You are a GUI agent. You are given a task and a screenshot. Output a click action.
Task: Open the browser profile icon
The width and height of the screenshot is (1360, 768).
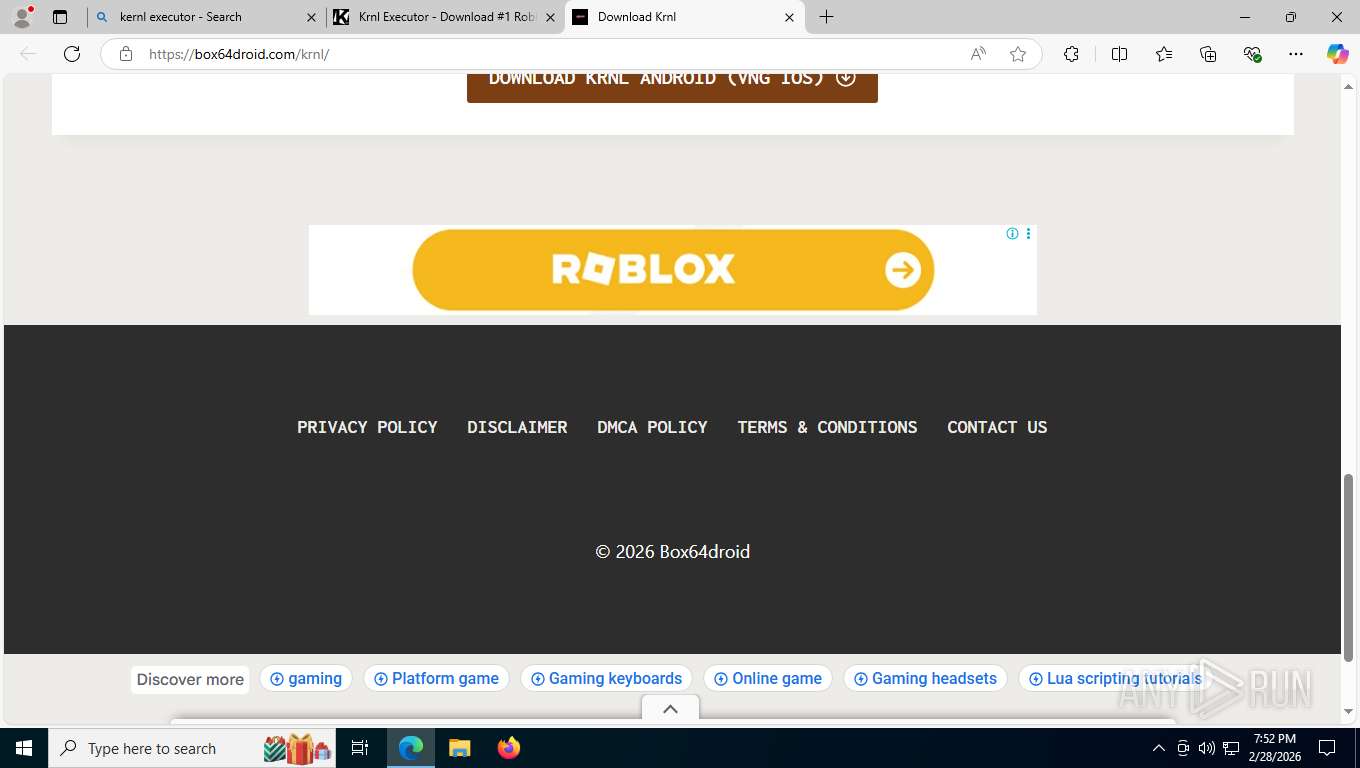coord(22,17)
